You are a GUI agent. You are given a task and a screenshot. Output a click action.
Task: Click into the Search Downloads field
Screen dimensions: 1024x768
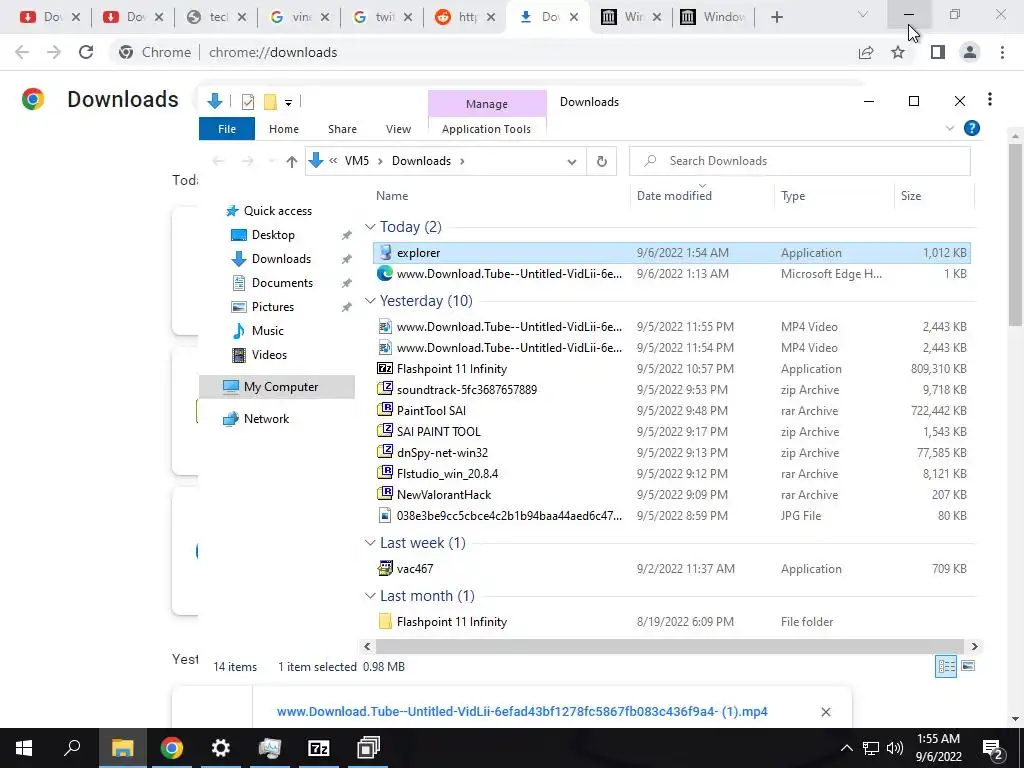coord(799,161)
